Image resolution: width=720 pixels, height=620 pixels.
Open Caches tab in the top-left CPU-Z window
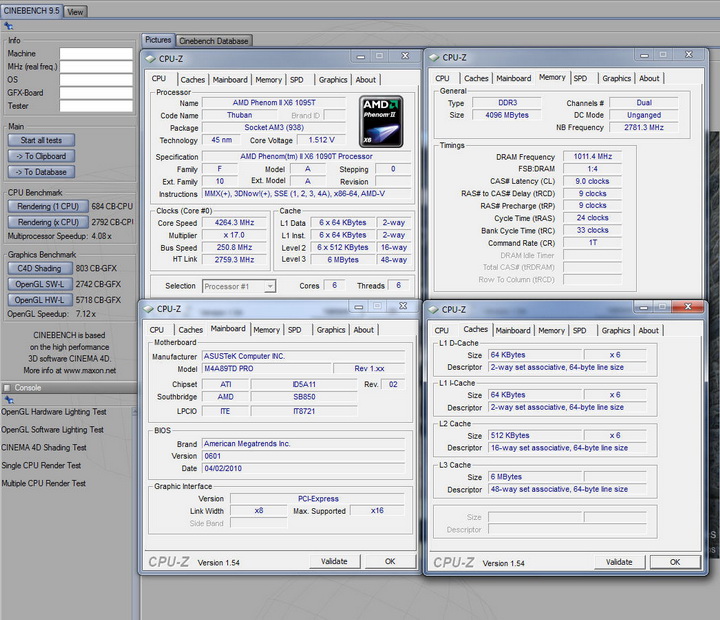(x=192, y=80)
